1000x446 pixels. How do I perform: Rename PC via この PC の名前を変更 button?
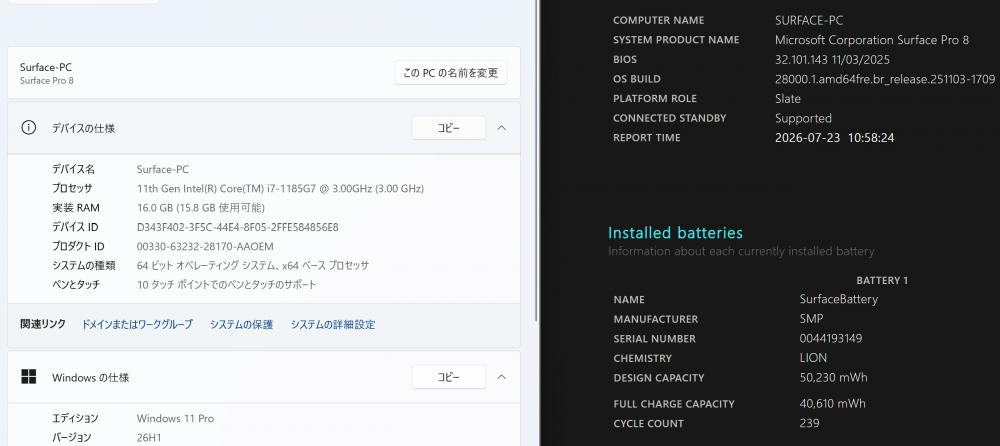451,73
